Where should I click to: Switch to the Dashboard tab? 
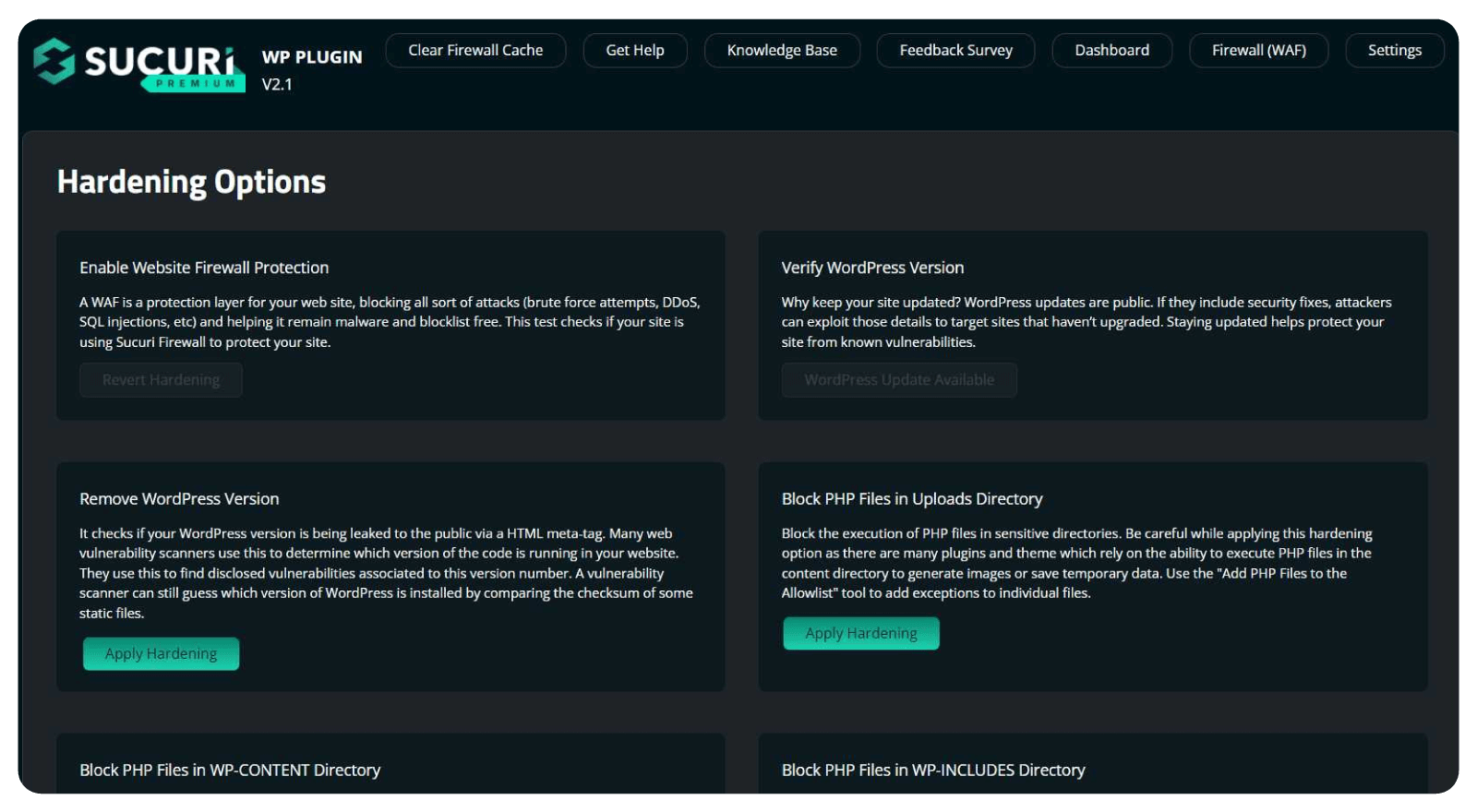pyautogui.click(x=1111, y=51)
